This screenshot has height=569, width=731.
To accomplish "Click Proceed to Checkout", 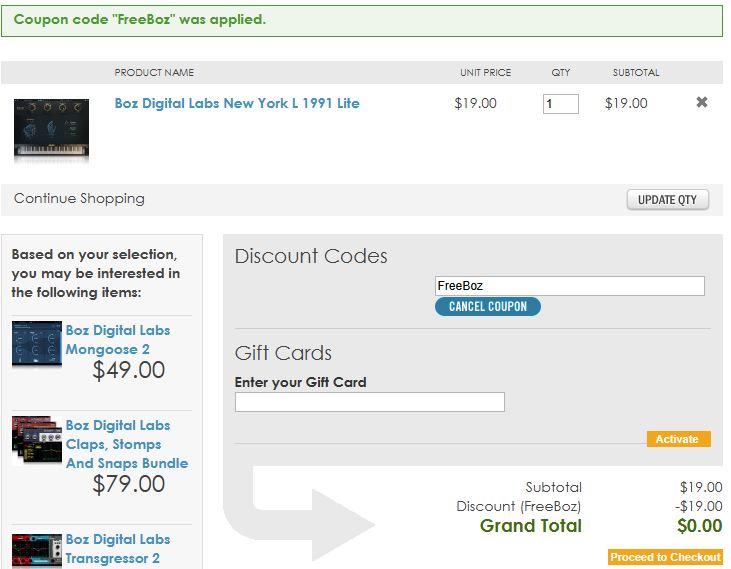I will click(665, 557).
